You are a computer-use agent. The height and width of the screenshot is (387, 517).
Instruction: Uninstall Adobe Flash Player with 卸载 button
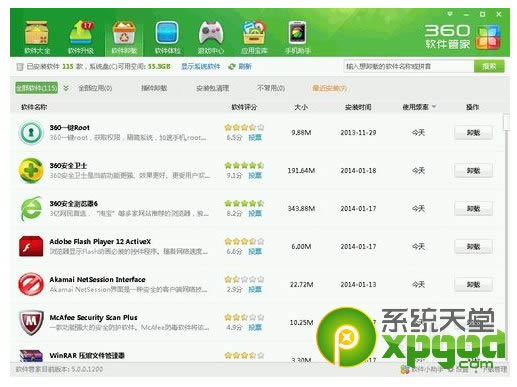pyautogui.click(x=473, y=247)
